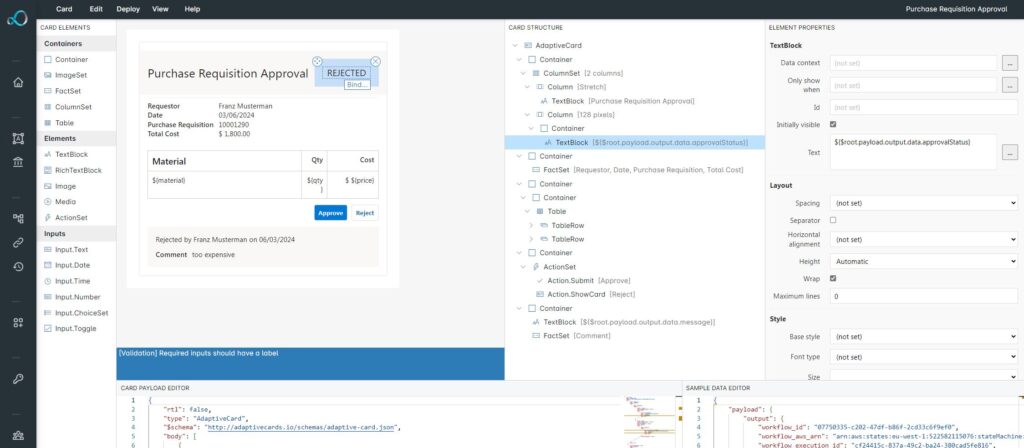Open the View menu
The image size is (1024, 448).
click(x=160, y=9)
